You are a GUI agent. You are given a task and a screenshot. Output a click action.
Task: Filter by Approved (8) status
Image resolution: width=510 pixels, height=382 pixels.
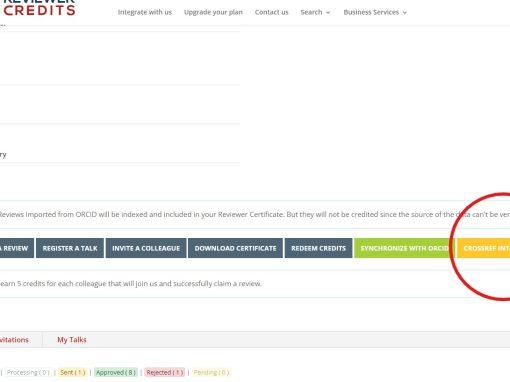pyautogui.click(x=116, y=372)
